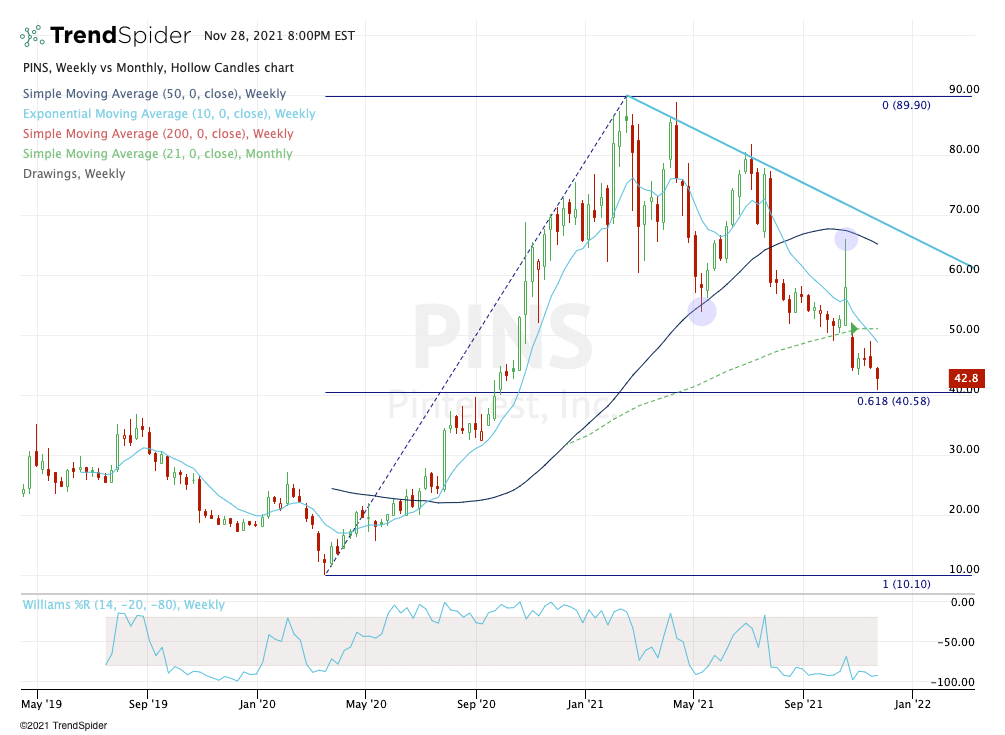Click the 0.00 Williams %R axis label

point(963,602)
